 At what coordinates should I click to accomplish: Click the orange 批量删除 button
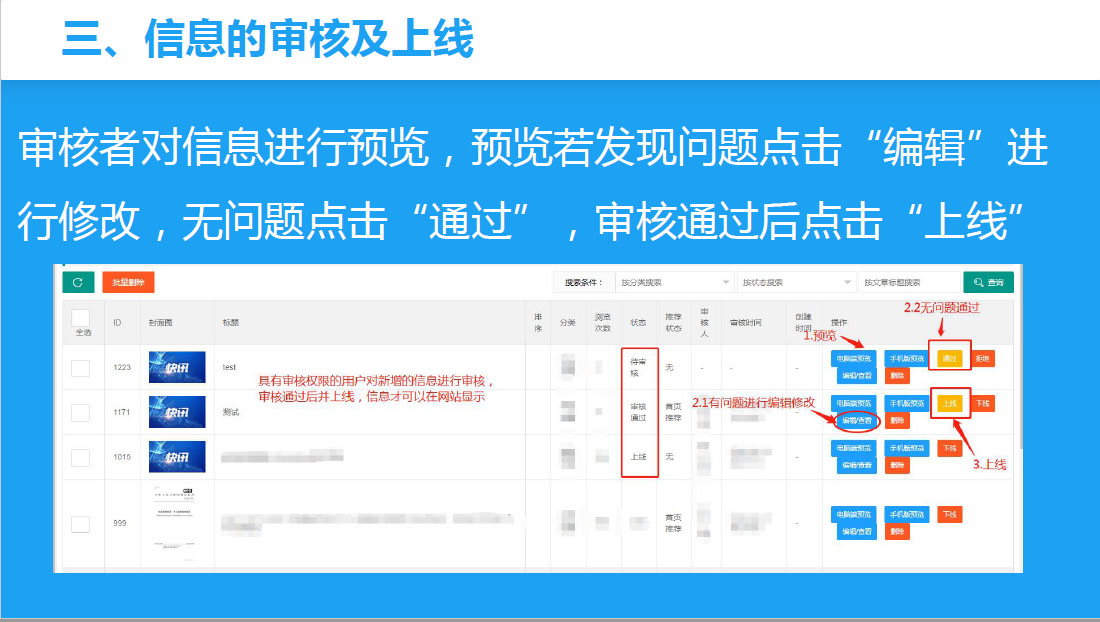coord(128,283)
